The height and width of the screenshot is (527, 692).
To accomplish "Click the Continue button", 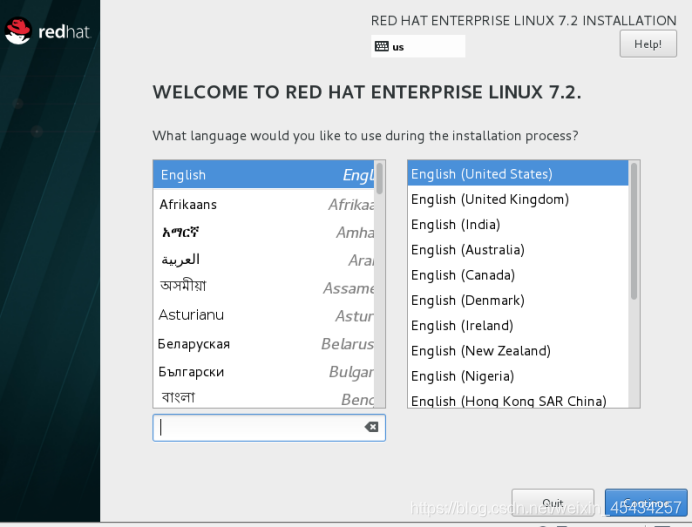I will tap(646, 503).
